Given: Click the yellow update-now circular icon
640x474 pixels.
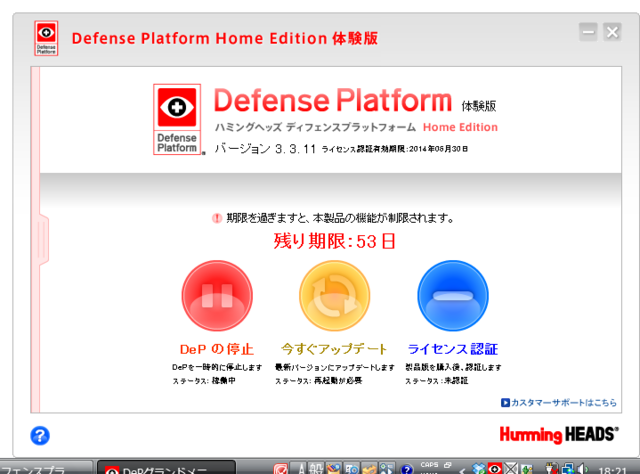Looking at the screenshot, I should [335, 296].
